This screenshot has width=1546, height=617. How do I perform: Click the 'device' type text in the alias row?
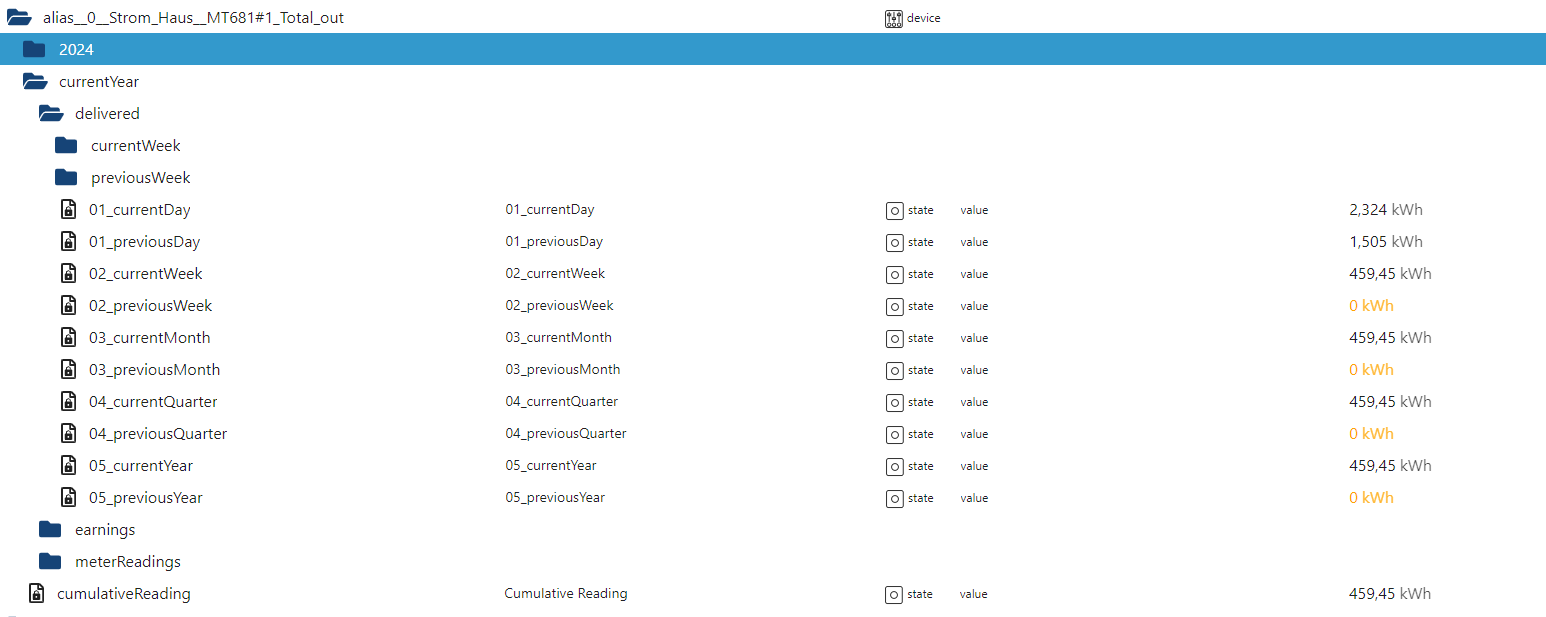(924, 18)
